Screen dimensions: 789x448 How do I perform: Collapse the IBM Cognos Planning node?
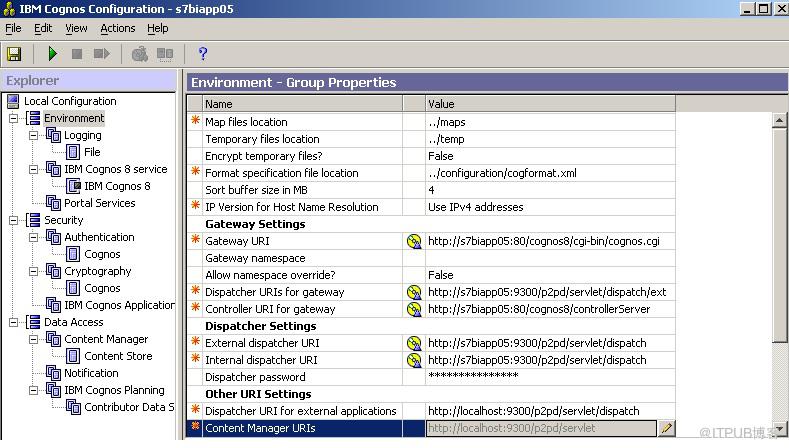[x=33, y=390]
